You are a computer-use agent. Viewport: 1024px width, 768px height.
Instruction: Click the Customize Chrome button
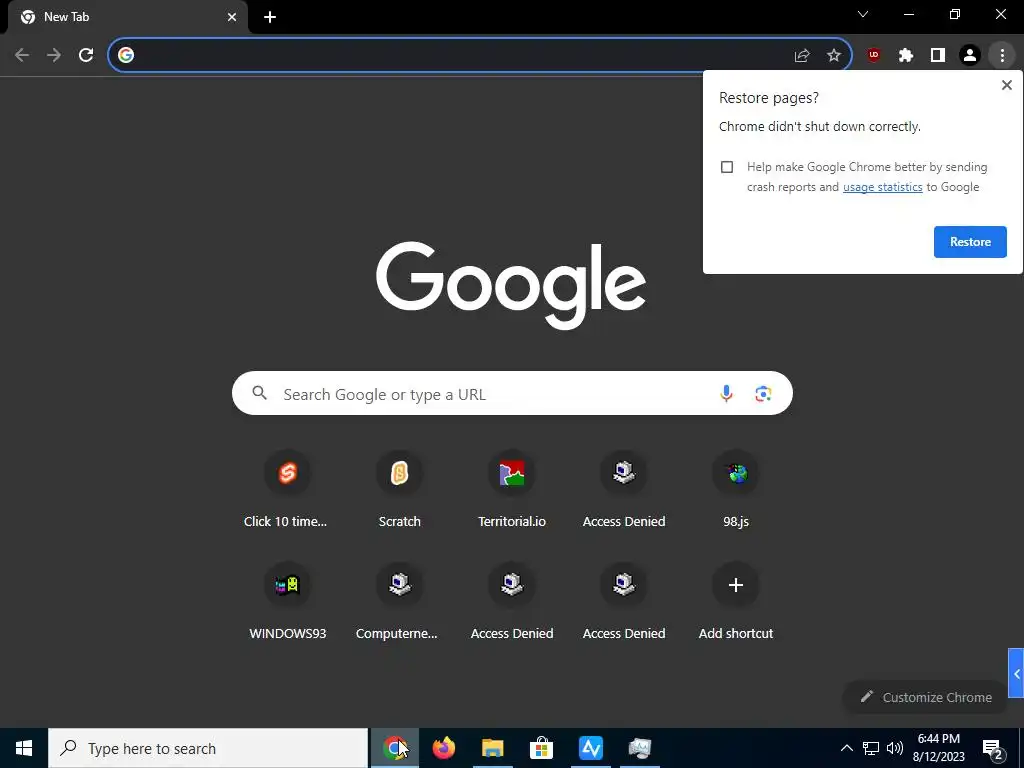tap(925, 697)
